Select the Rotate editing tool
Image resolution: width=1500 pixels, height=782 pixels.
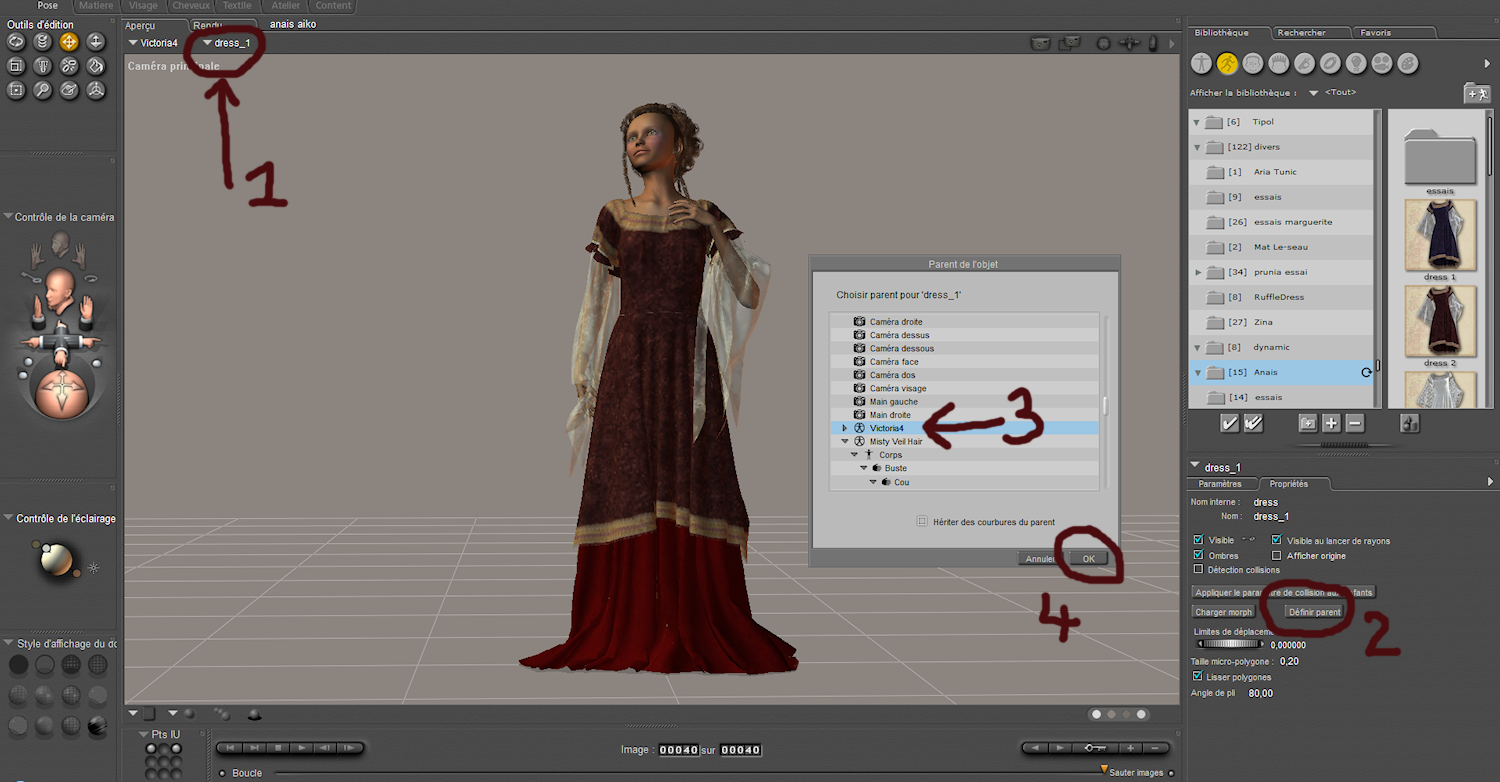(x=16, y=41)
